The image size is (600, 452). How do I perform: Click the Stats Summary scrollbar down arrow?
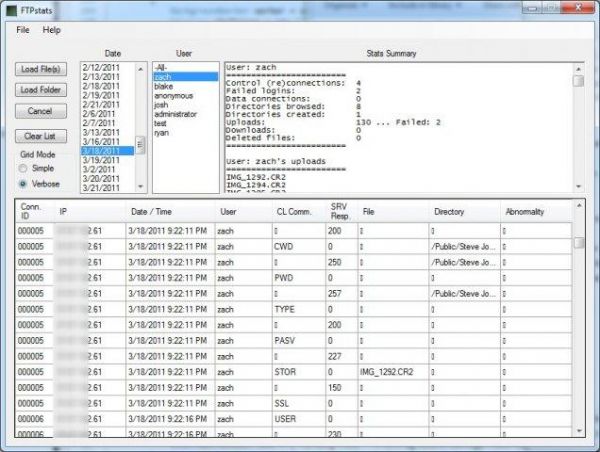[578, 186]
